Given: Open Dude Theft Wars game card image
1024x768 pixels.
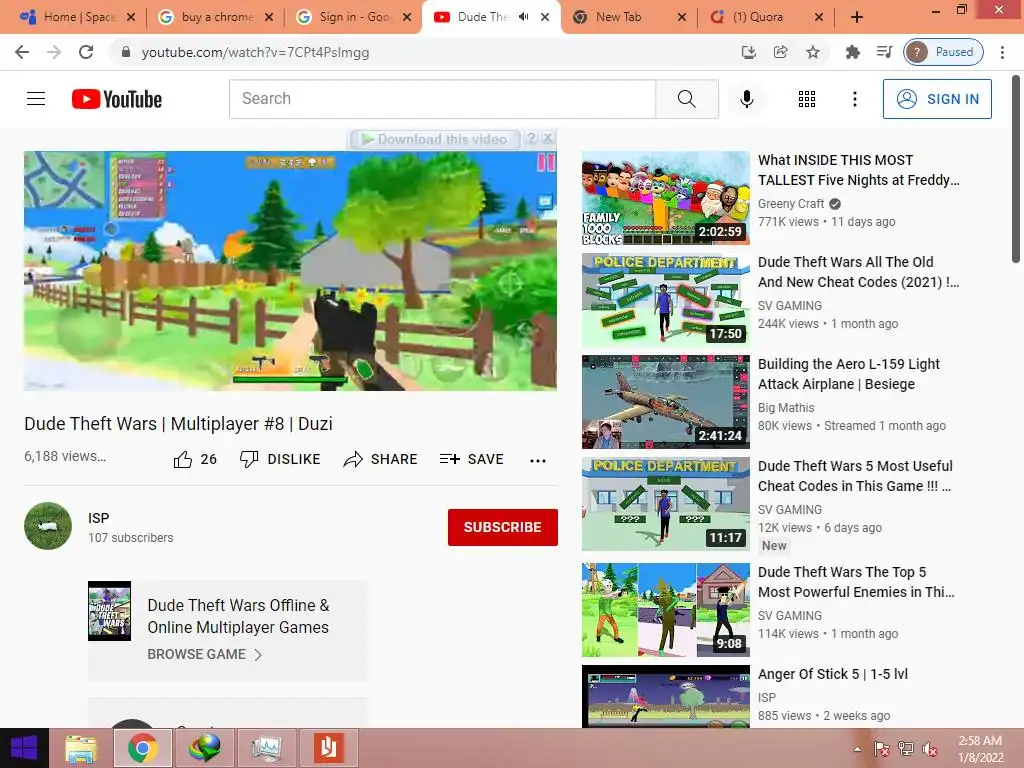Looking at the screenshot, I should [x=109, y=611].
